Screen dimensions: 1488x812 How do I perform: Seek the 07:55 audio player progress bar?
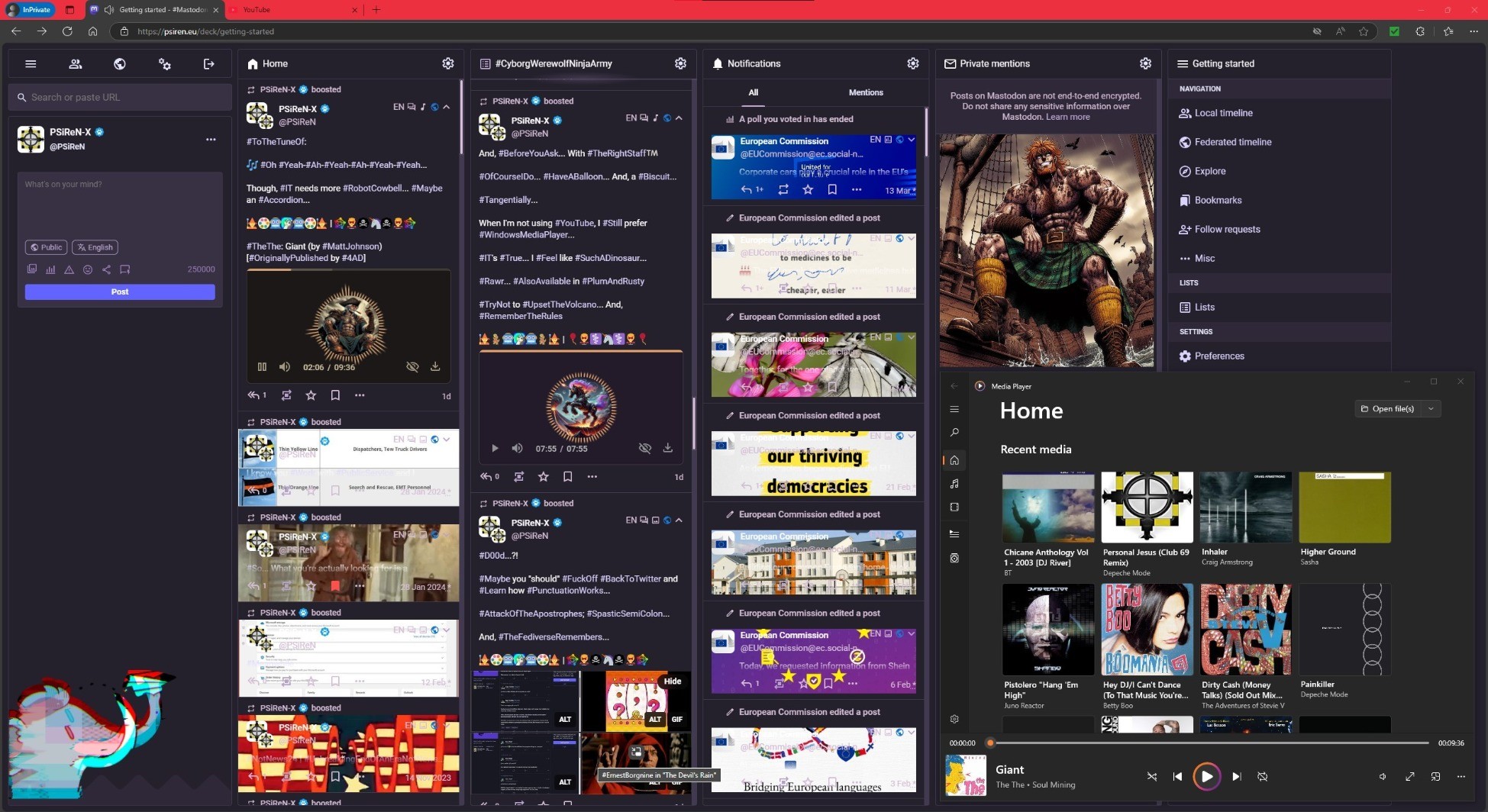[580, 351]
